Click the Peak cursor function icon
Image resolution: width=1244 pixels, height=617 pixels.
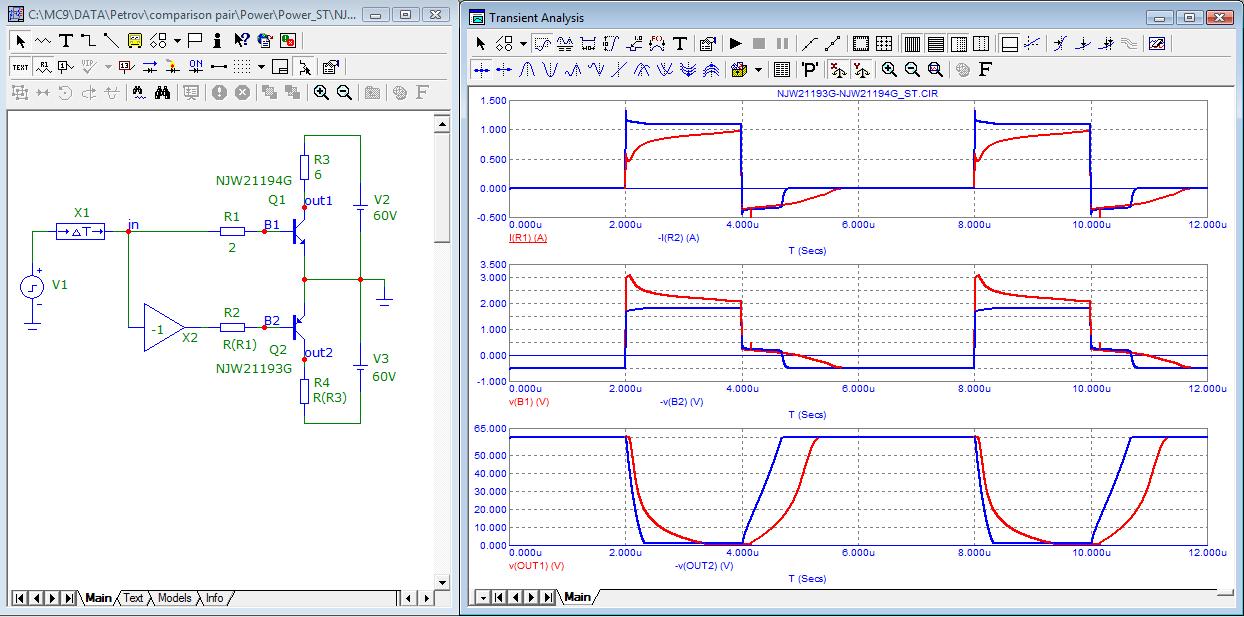click(527, 70)
